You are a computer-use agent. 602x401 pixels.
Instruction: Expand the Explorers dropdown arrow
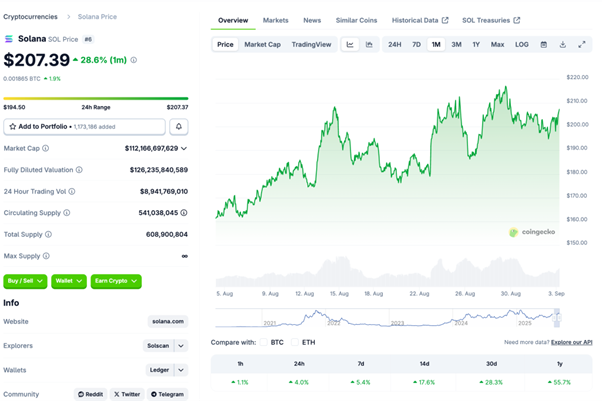[x=181, y=346]
